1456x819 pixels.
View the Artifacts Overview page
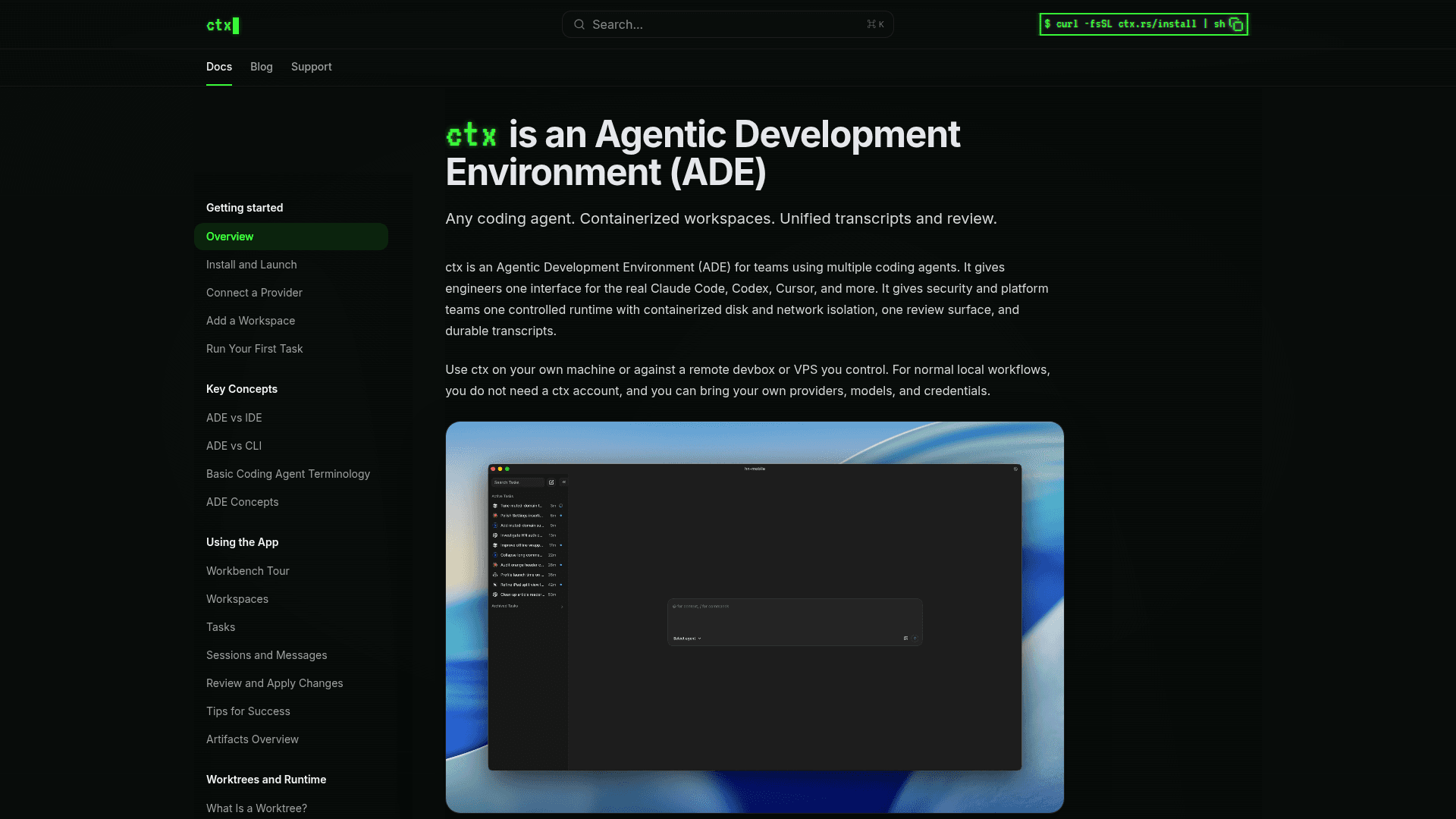tap(252, 739)
